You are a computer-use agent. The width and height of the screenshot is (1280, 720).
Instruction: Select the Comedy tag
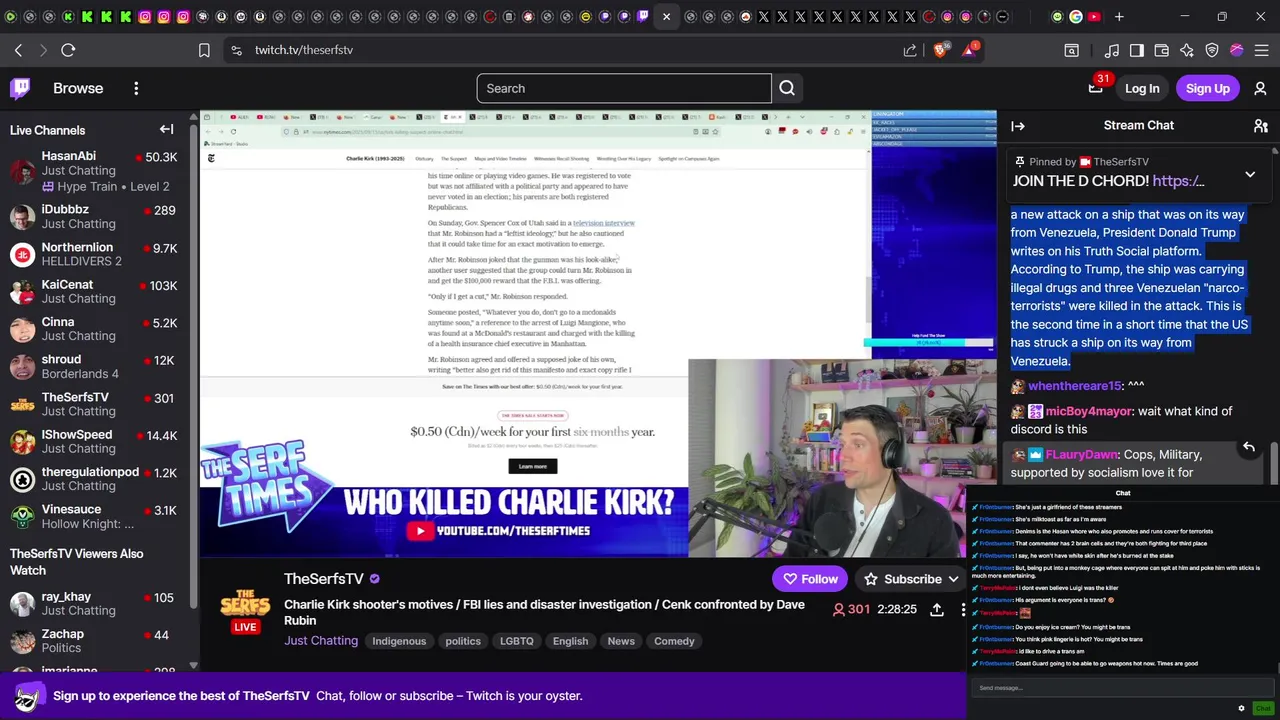pos(674,641)
